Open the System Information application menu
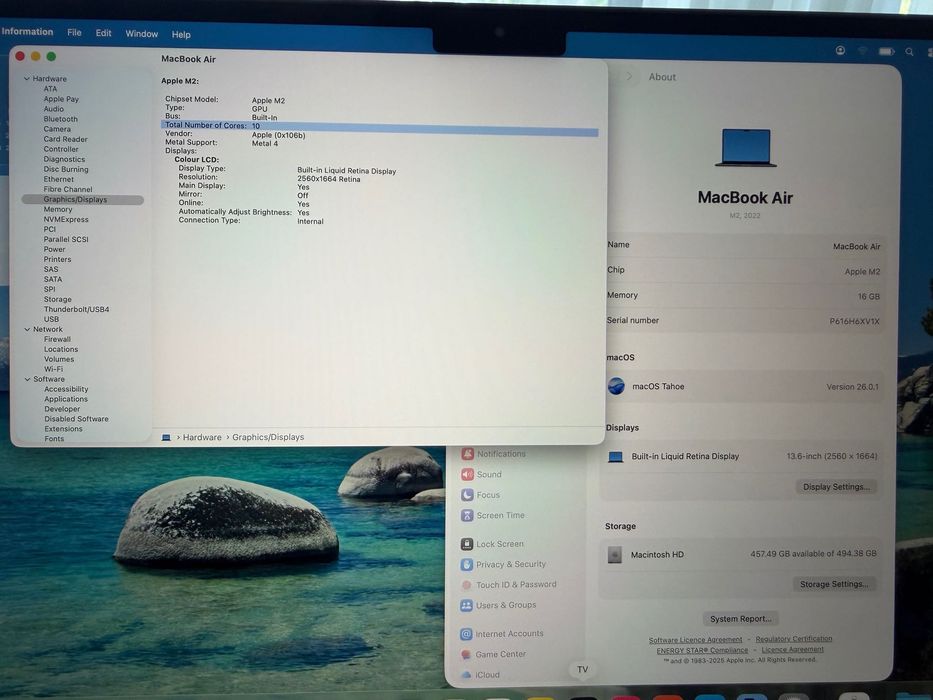Image resolution: width=933 pixels, height=700 pixels. (x=27, y=32)
